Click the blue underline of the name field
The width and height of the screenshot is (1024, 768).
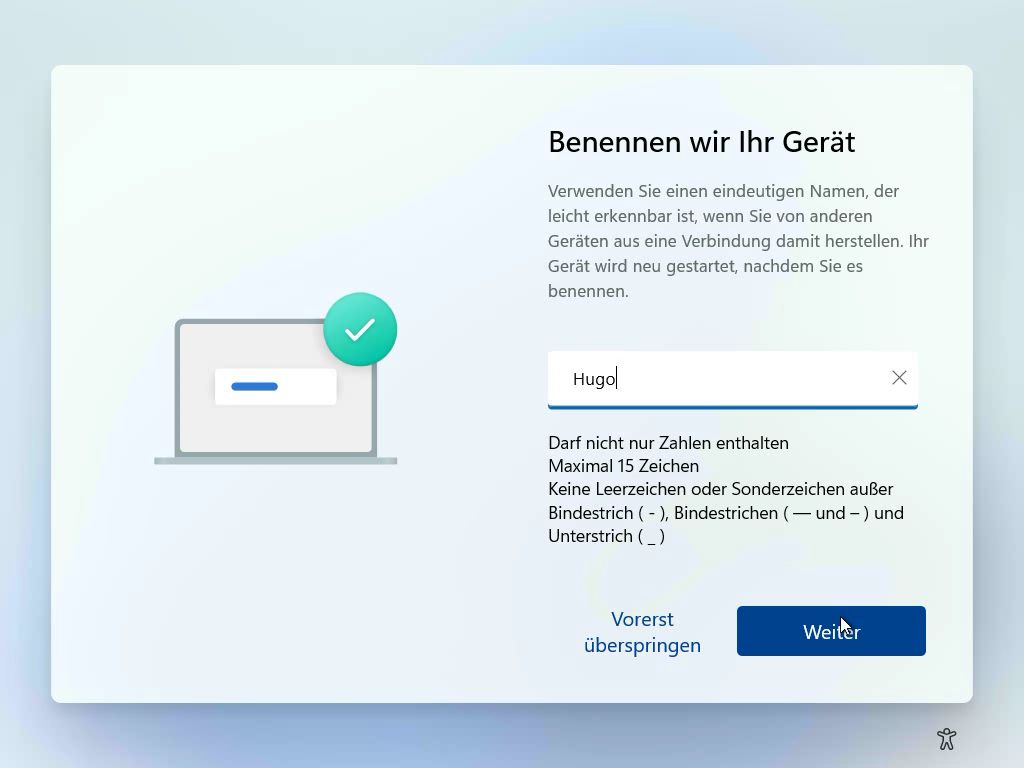click(x=732, y=407)
